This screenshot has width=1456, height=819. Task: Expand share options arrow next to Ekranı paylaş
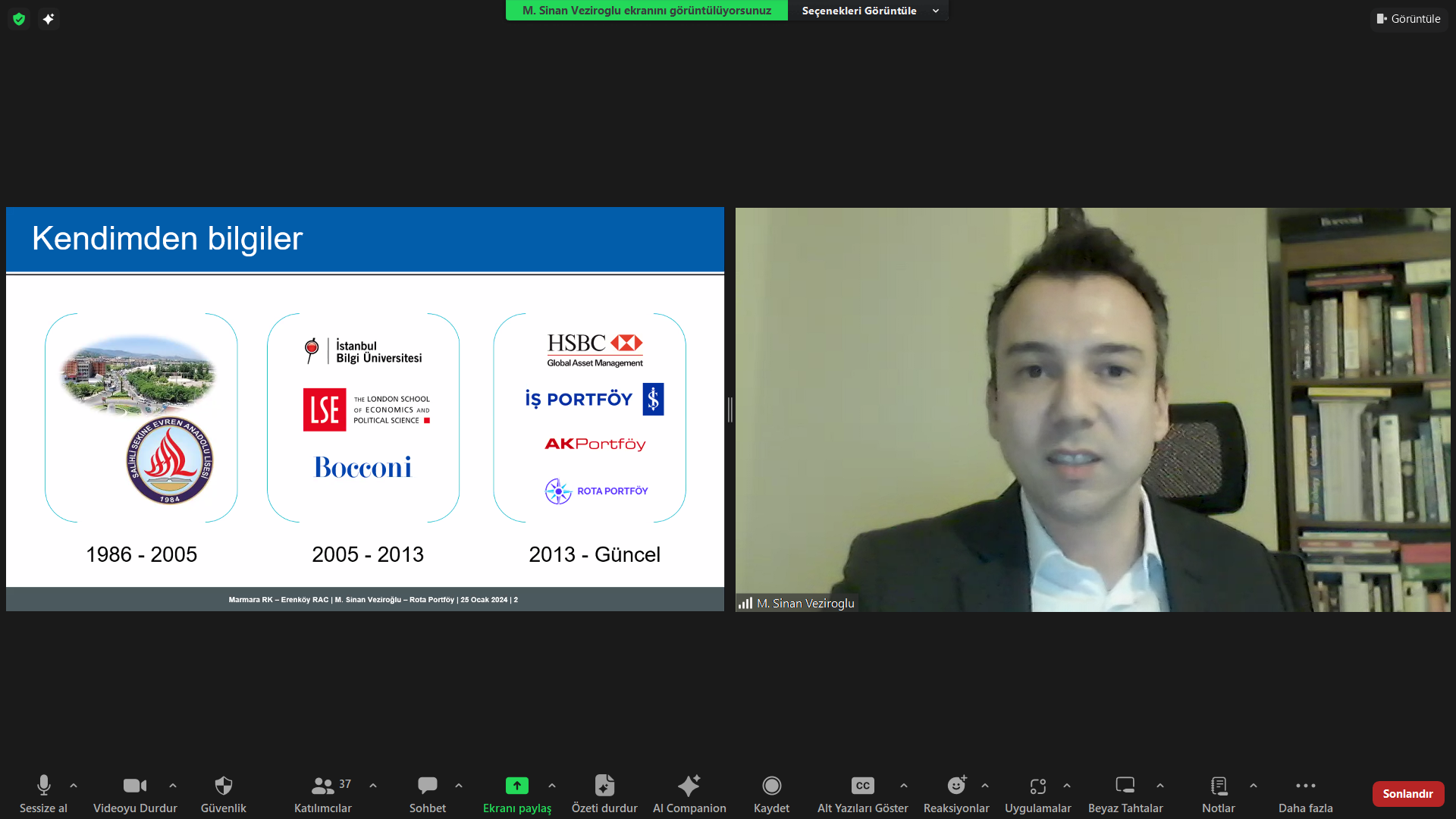coord(552,786)
